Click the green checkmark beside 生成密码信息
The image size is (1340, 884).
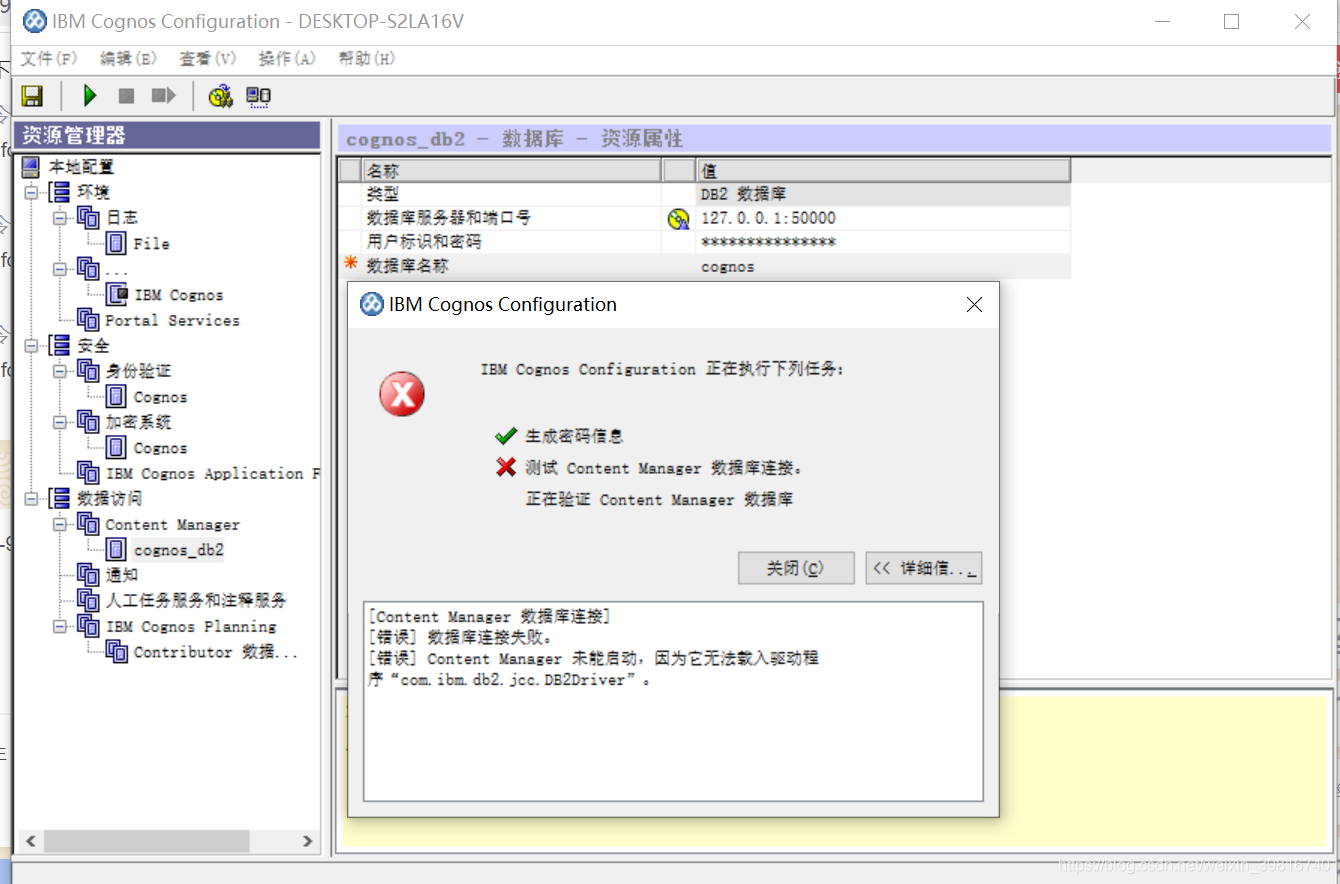[506, 436]
